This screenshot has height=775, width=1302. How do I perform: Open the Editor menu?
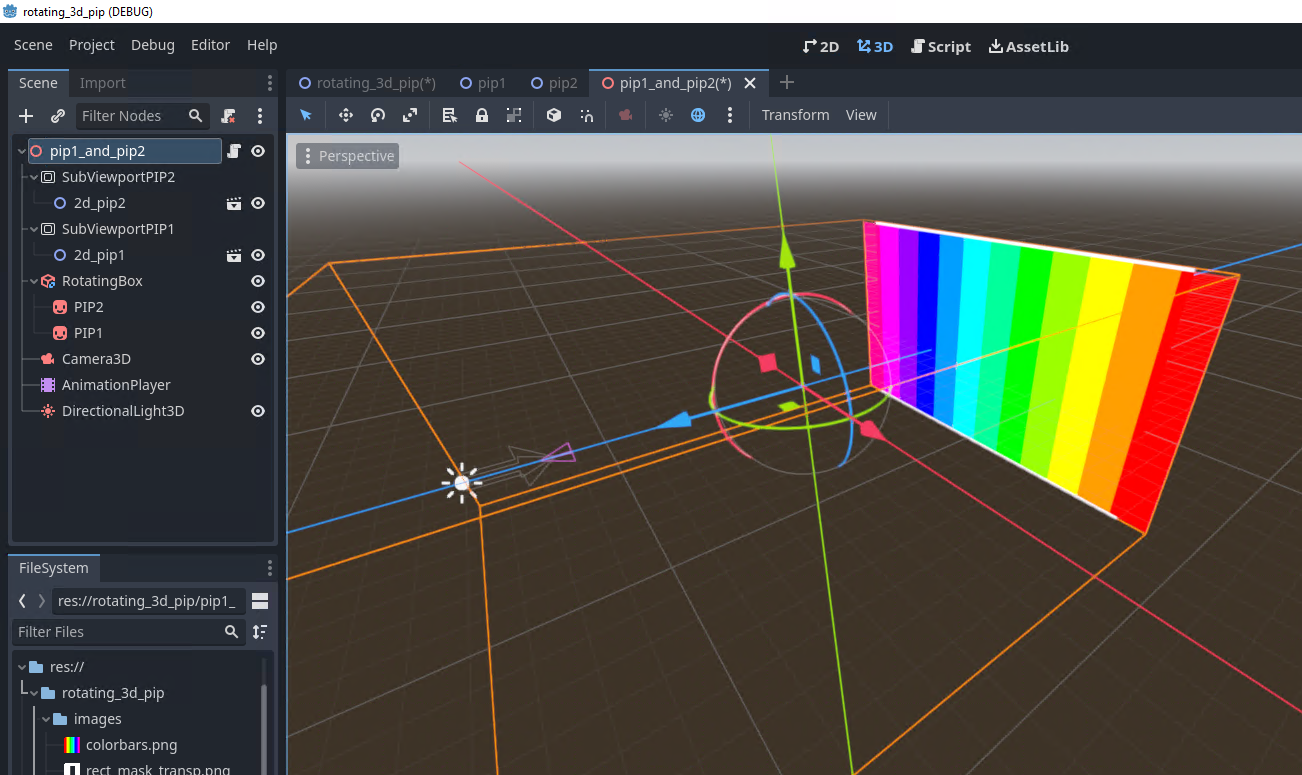pos(210,45)
